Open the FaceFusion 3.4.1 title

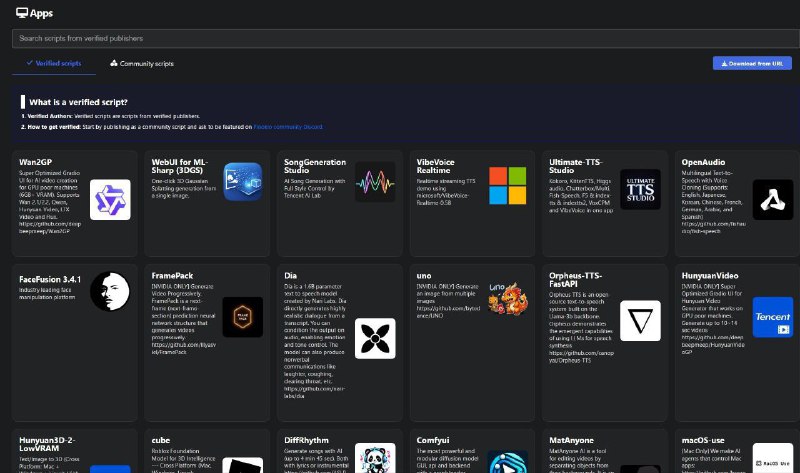click(50, 280)
